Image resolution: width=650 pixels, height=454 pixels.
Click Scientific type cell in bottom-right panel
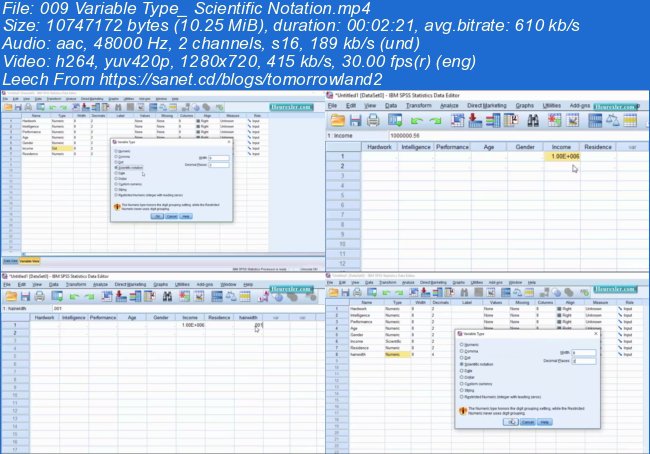397,341
